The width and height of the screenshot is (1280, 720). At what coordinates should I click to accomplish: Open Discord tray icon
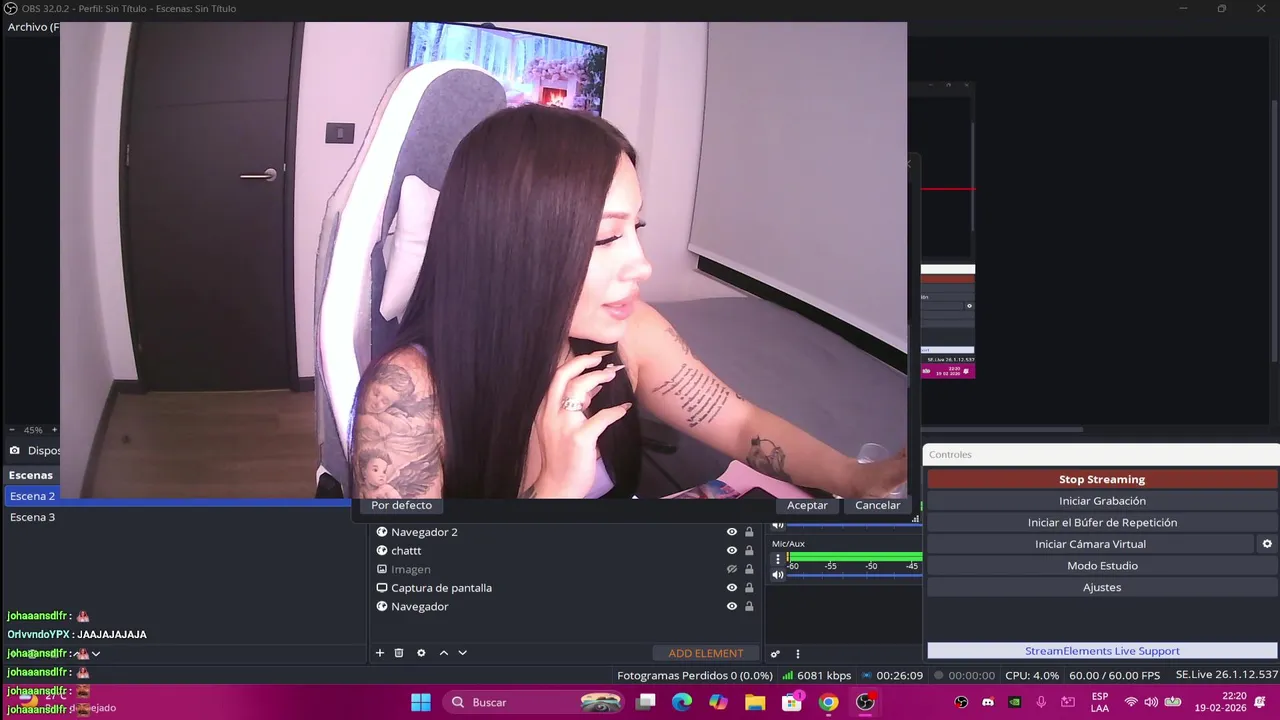[x=988, y=702]
